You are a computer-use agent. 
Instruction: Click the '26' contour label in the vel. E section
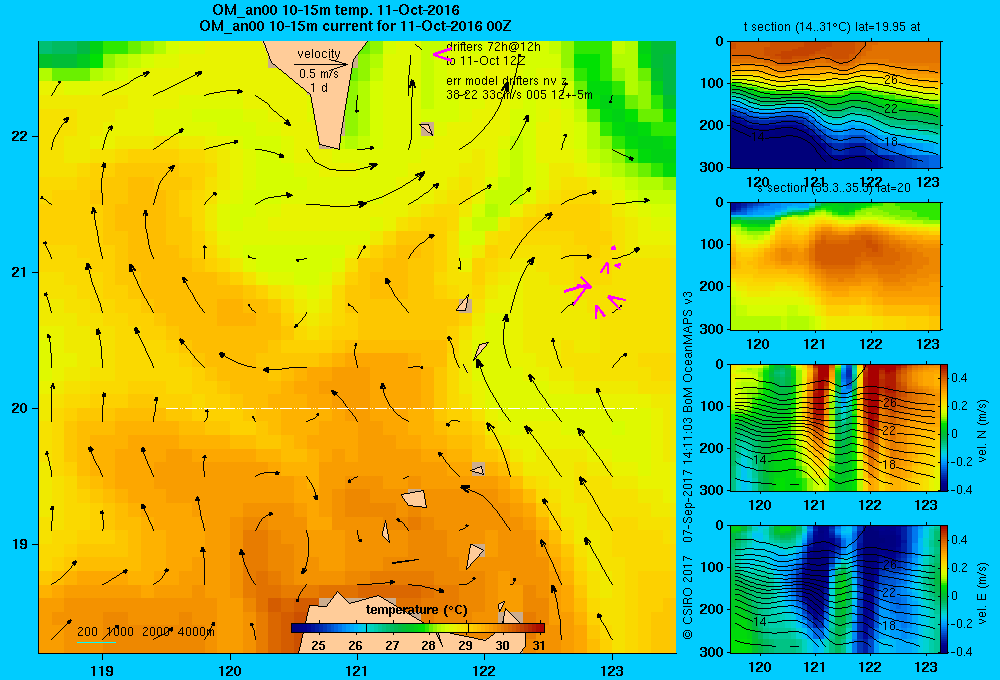[890, 565]
